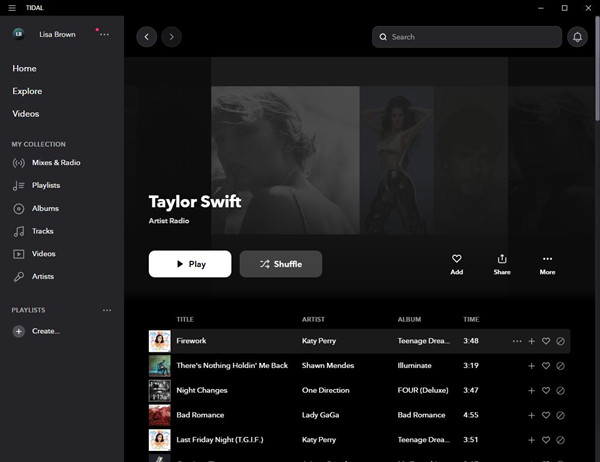Open One Direction artist link

(326, 390)
